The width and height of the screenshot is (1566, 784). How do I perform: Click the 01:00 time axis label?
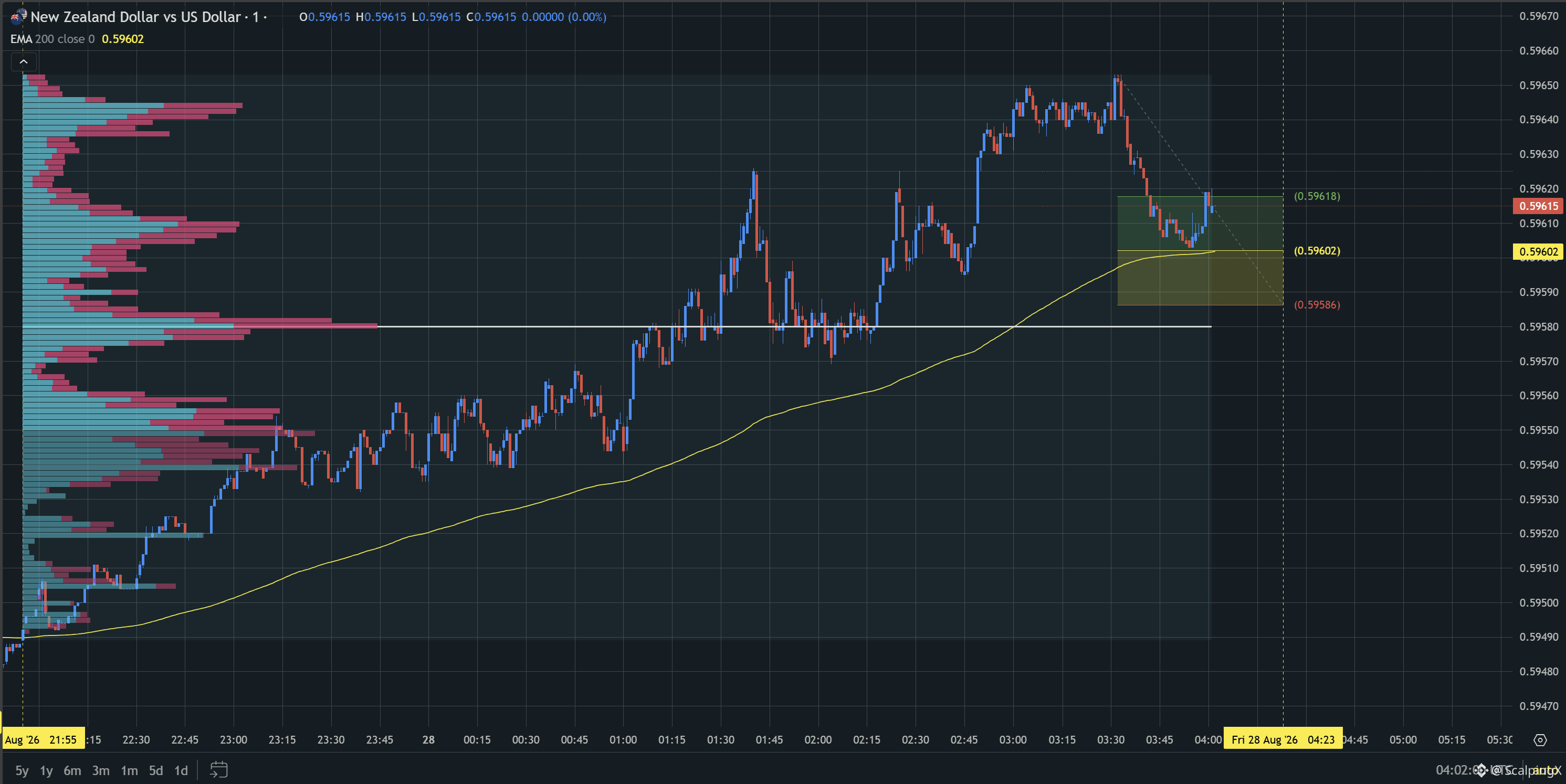coord(623,739)
